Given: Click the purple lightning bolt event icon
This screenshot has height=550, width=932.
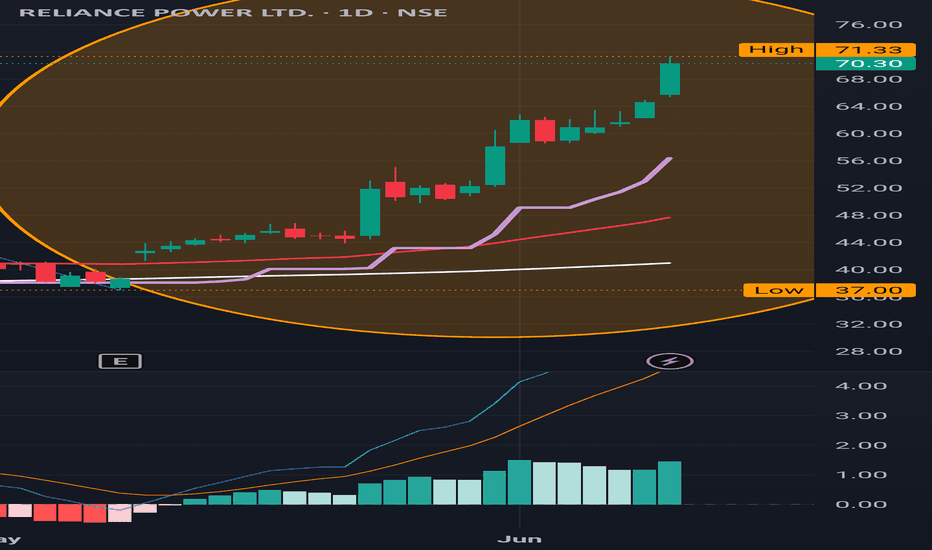Looking at the screenshot, I should pyautogui.click(x=670, y=361).
